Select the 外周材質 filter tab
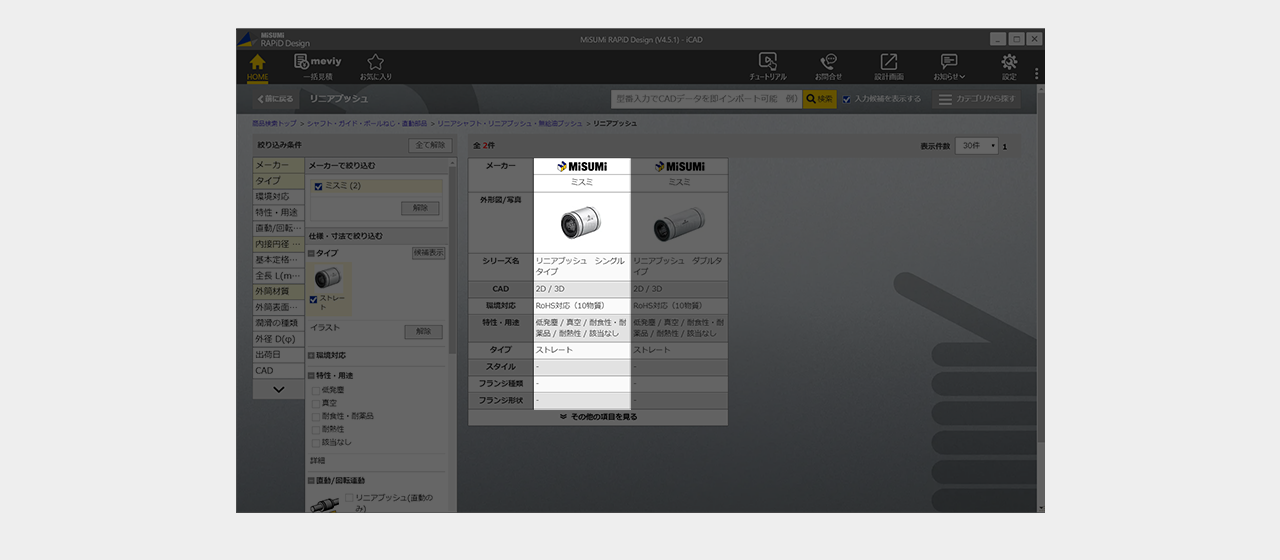 pos(278,291)
